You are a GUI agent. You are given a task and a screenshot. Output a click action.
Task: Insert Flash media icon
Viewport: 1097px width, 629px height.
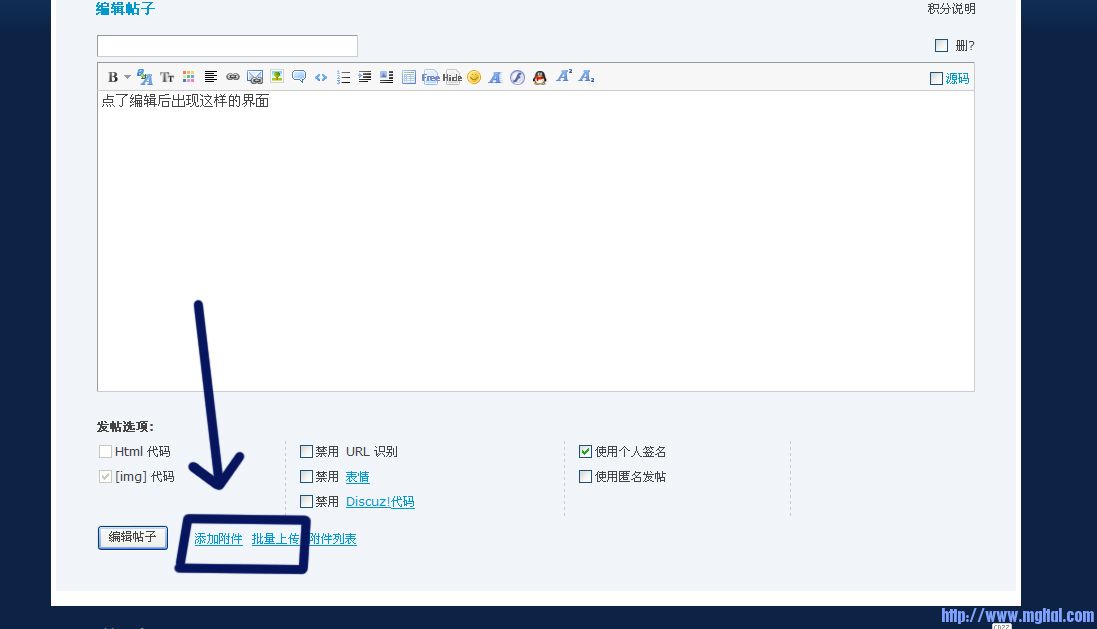click(517, 77)
